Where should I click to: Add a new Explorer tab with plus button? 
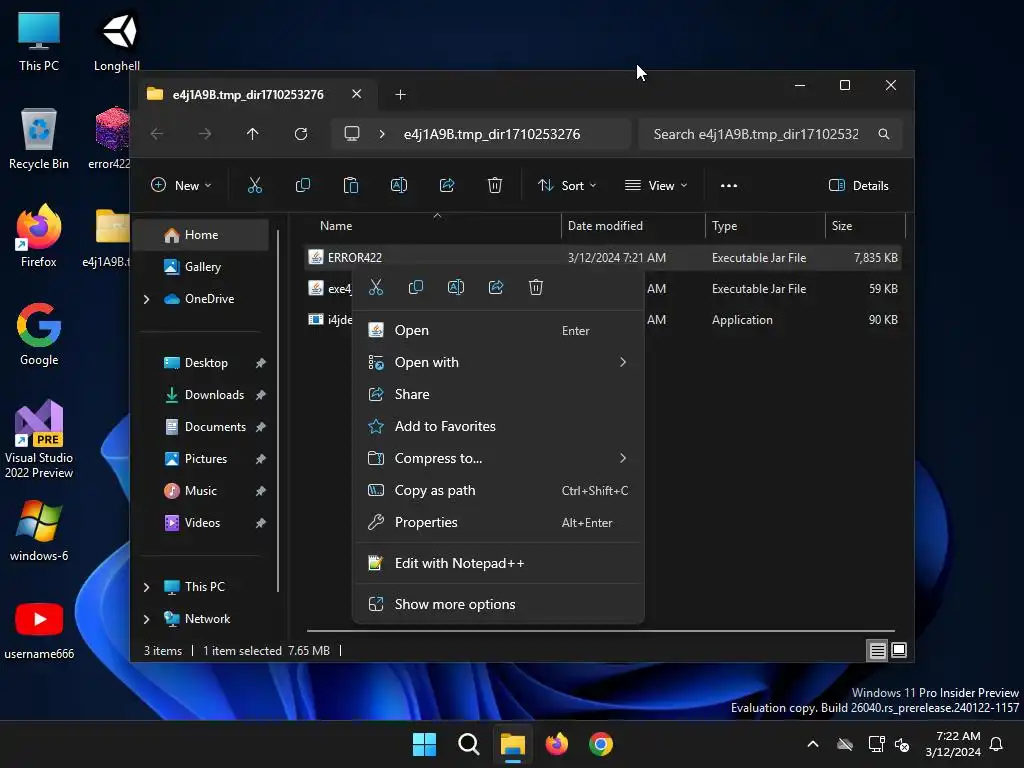(400, 95)
